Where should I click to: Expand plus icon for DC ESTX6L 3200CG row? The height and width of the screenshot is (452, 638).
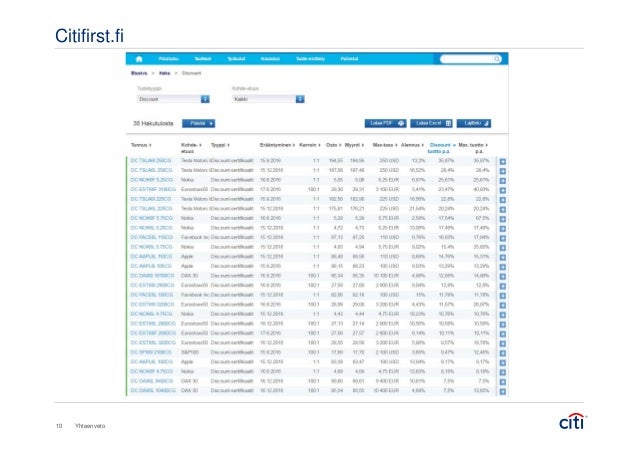pyautogui.click(x=503, y=343)
